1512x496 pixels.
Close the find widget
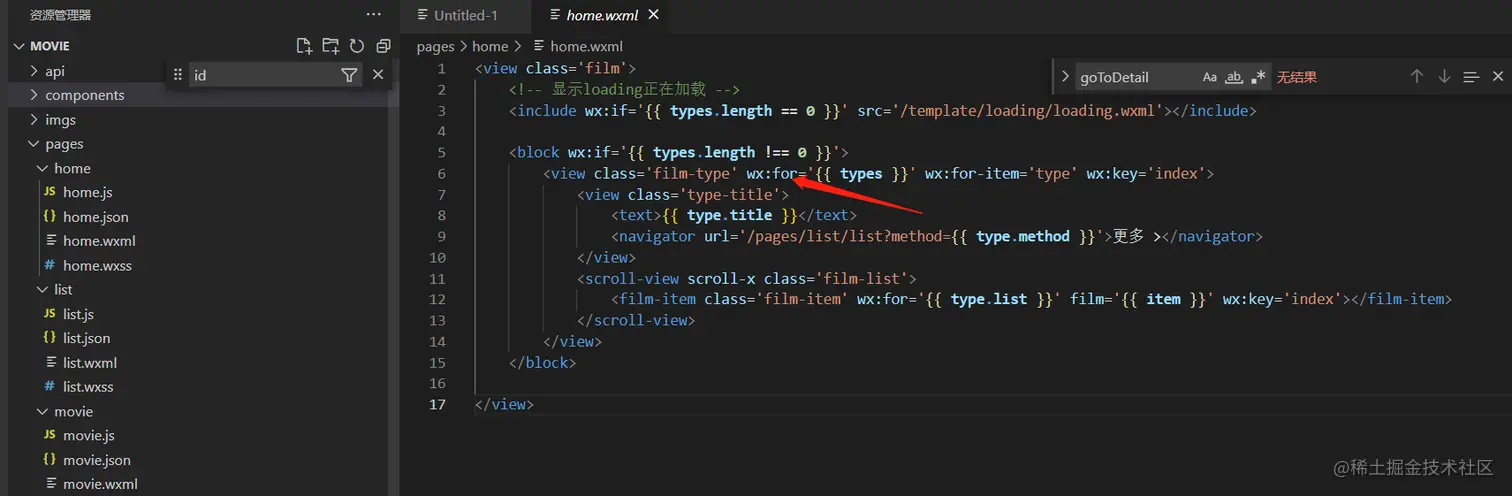(x=1498, y=77)
